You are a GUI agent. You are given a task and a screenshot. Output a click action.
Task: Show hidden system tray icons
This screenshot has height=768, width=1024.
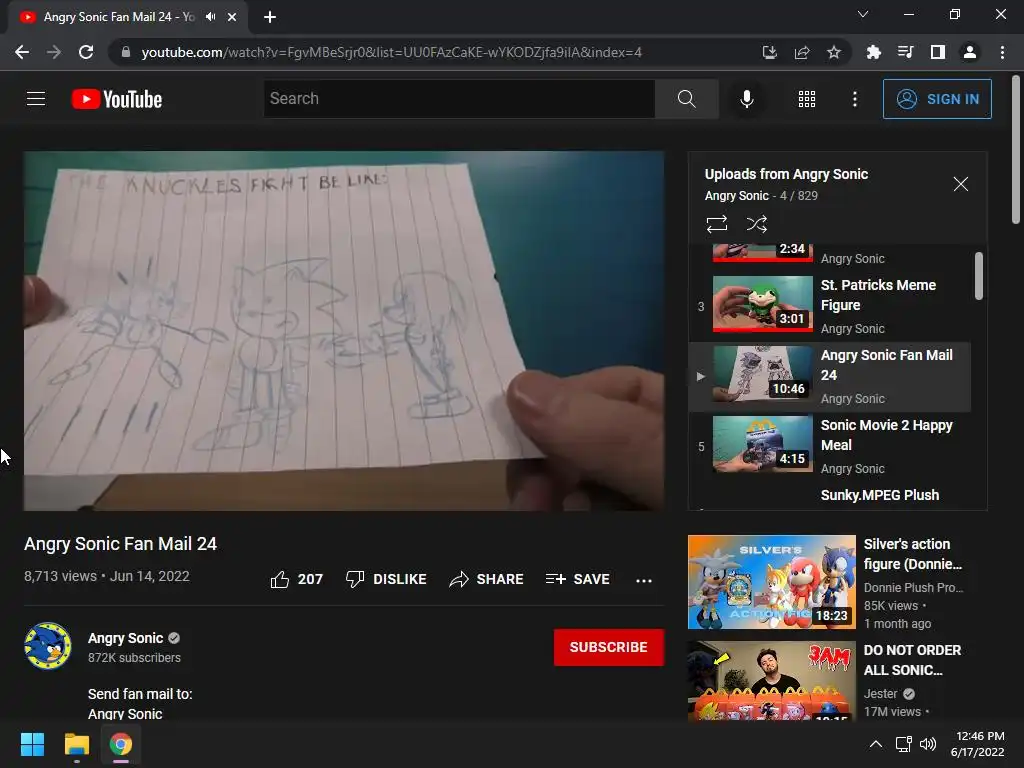[876, 744]
